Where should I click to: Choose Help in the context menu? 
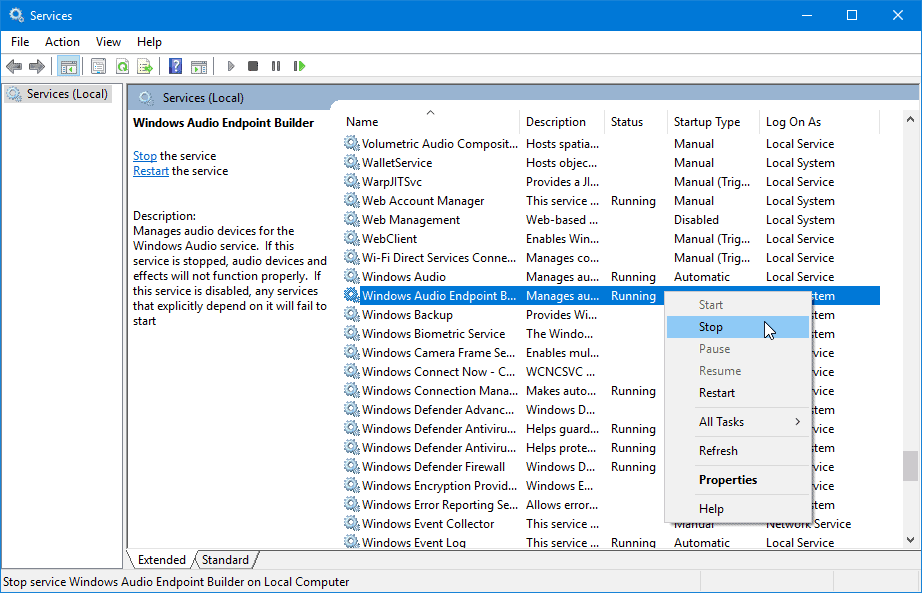point(738,509)
